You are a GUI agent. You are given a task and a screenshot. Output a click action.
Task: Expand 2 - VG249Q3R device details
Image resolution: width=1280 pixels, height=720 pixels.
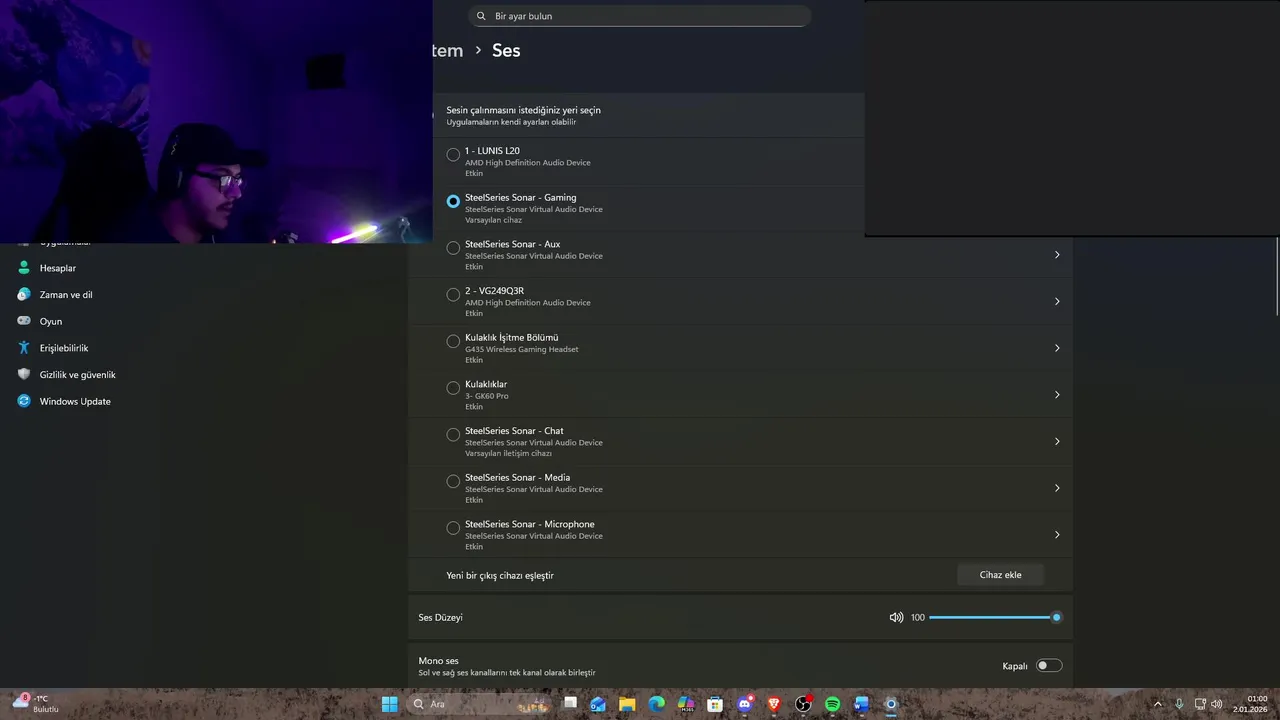tap(1057, 301)
